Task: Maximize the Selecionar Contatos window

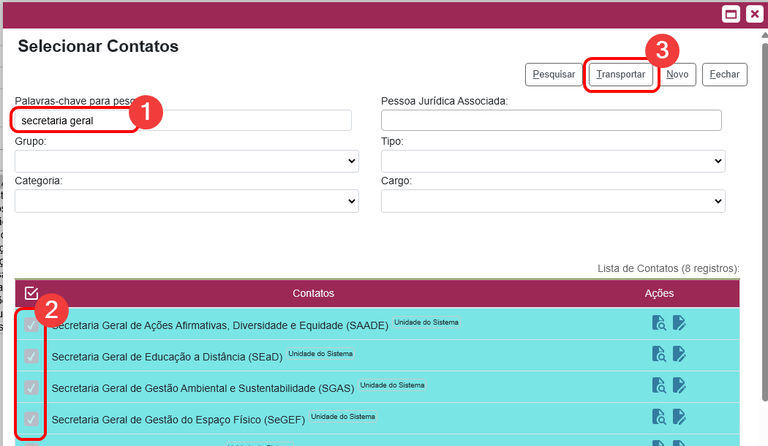Action: 731,14
